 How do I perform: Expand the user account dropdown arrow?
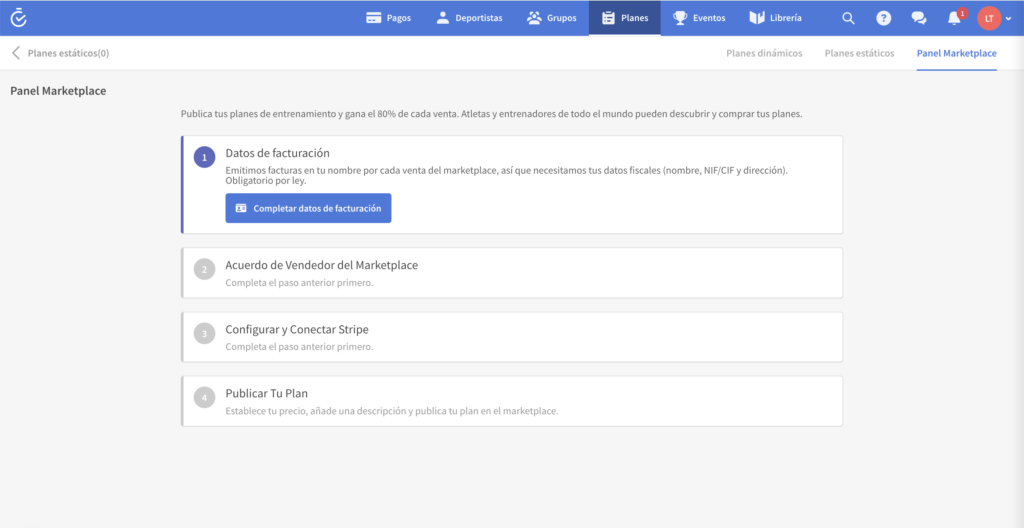tap(1008, 19)
